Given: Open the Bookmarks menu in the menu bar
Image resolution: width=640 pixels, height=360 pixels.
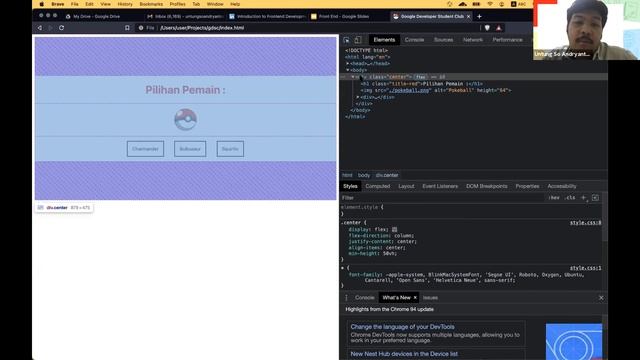Looking at the screenshot, I should coord(151,4).
